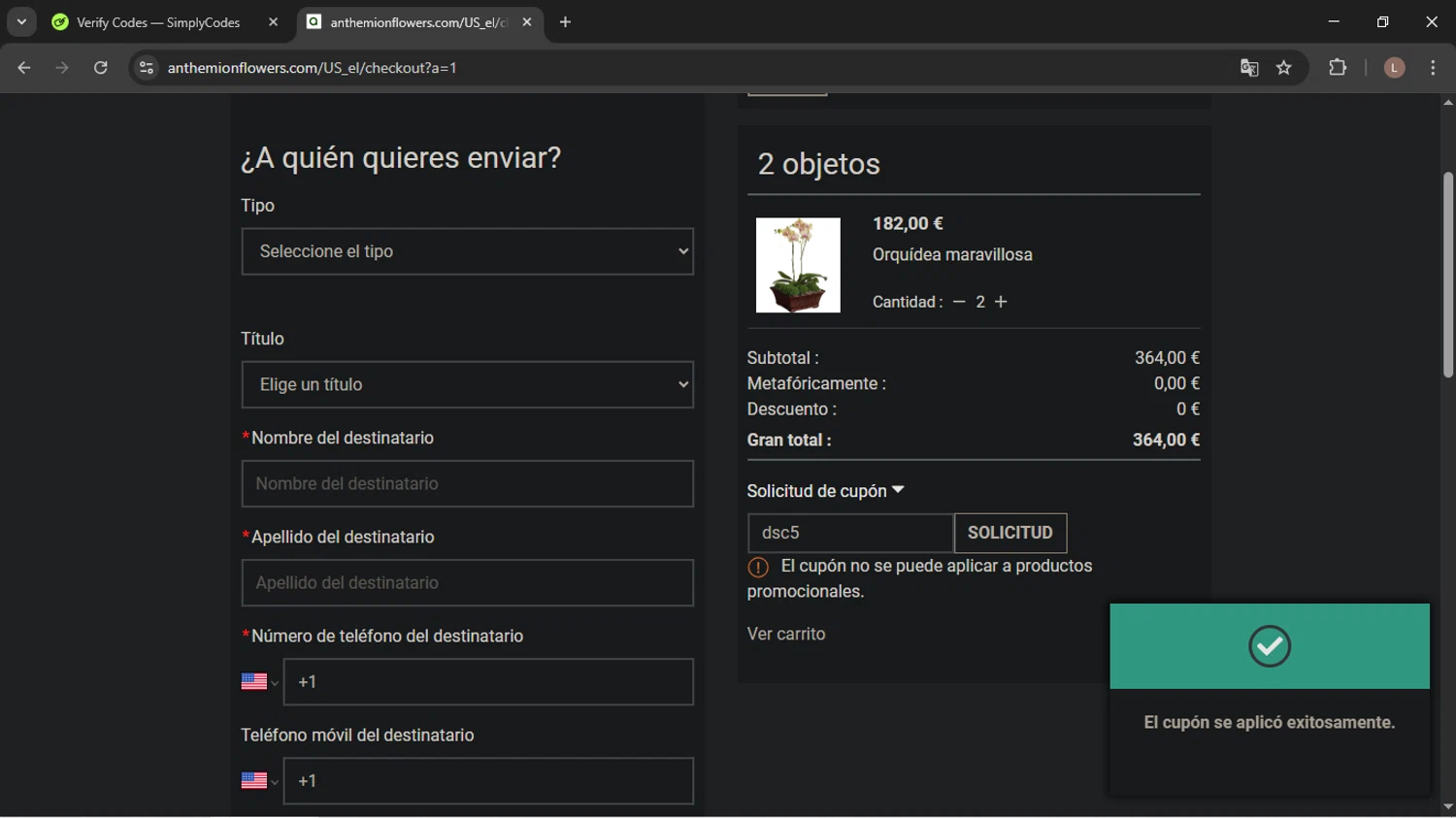Viewport: 1456px width, 818px height.
Task: Click the SOLICITUD coupon button
Action: [x=1010, y=533]
